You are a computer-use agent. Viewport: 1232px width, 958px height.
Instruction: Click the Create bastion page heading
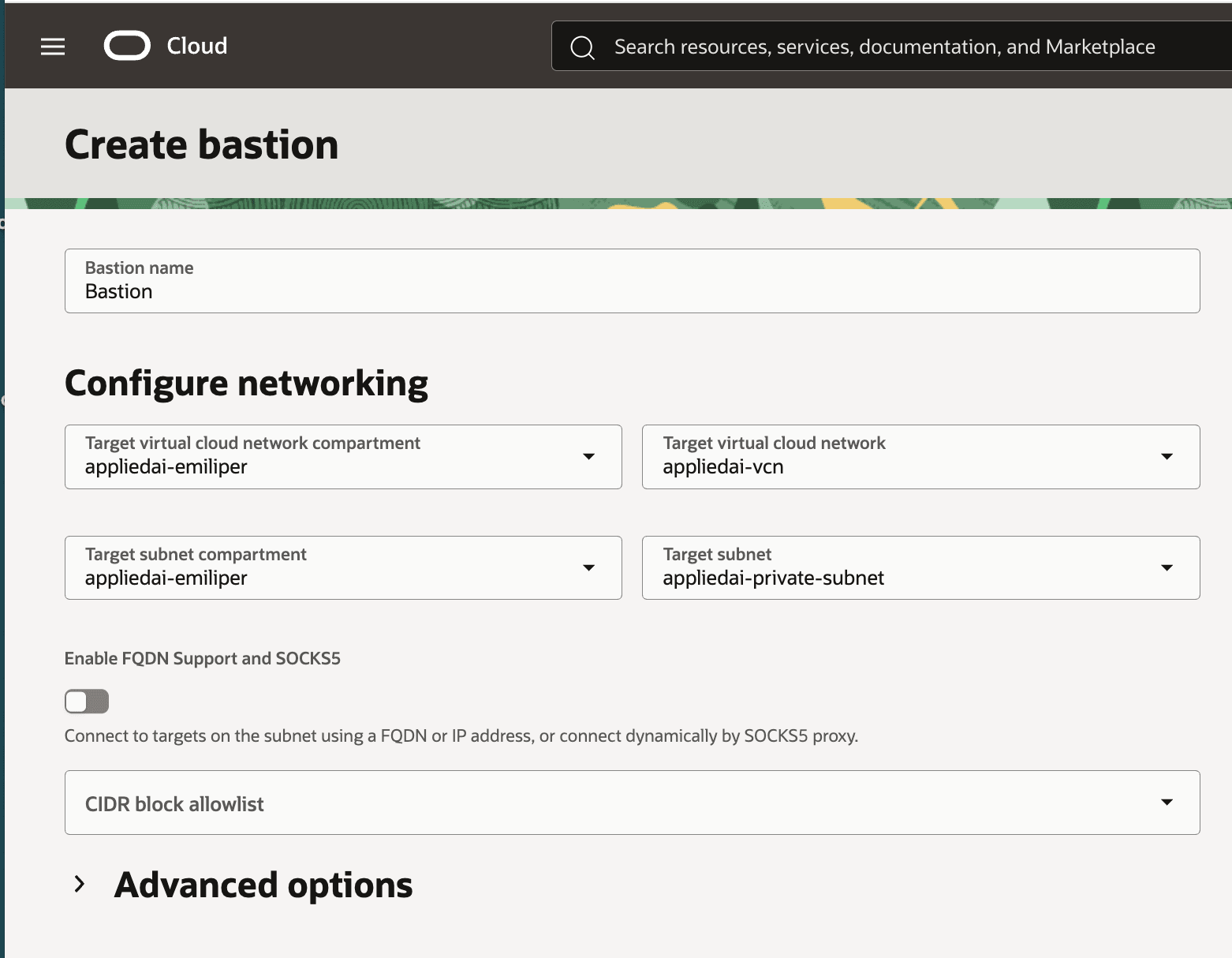(x=202, y=144)
